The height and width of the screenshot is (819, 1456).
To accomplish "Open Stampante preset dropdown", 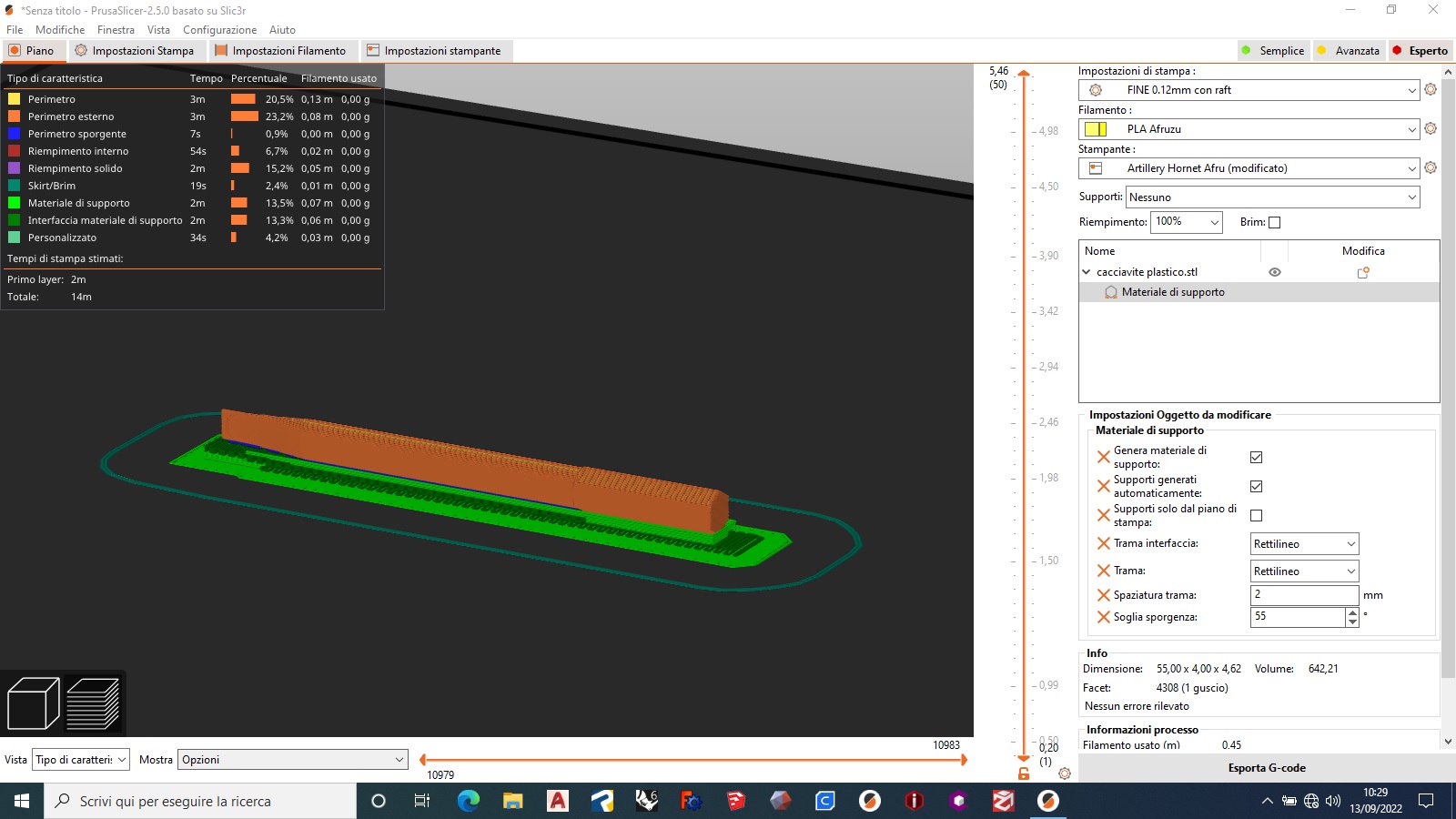I will coord(1249,168).
